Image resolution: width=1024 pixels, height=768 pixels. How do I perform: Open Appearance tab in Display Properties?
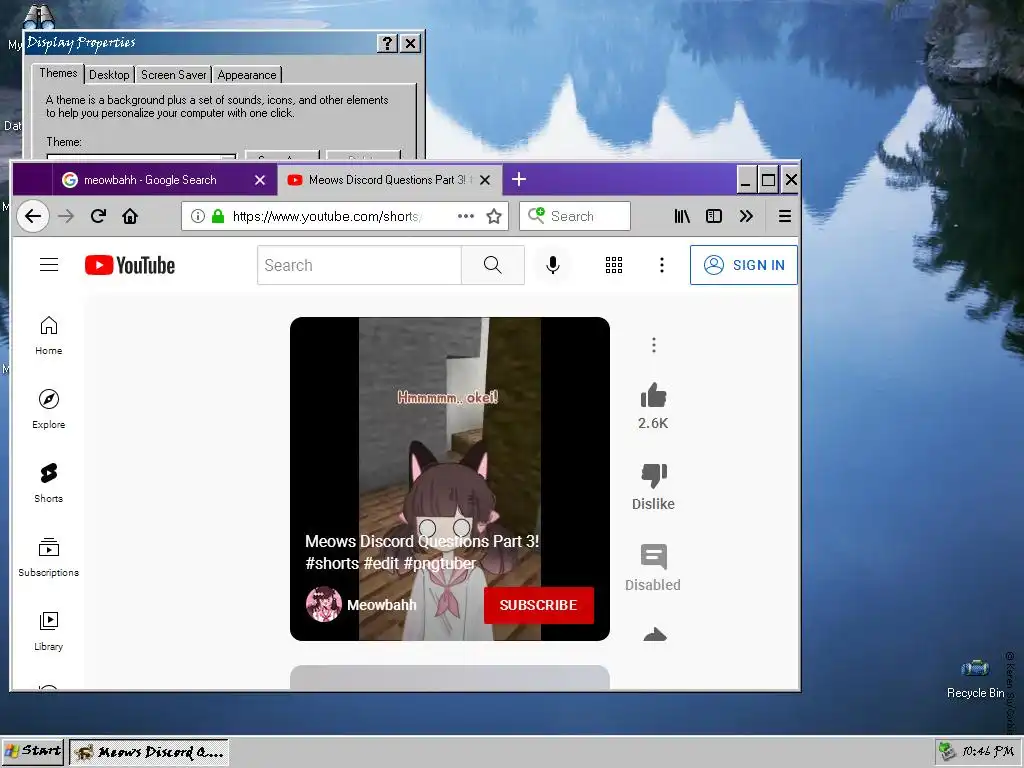point(247,74)
